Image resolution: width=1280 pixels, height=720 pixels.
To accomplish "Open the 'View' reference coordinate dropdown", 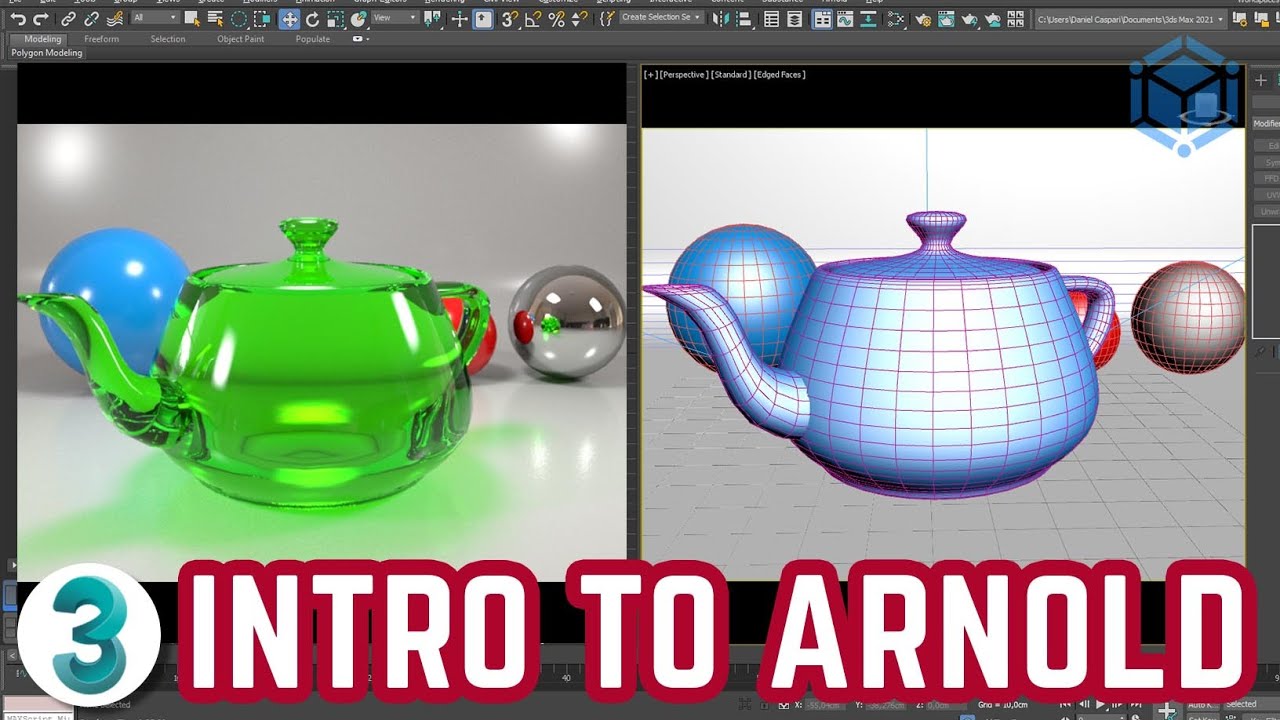I will coord(395,18).
